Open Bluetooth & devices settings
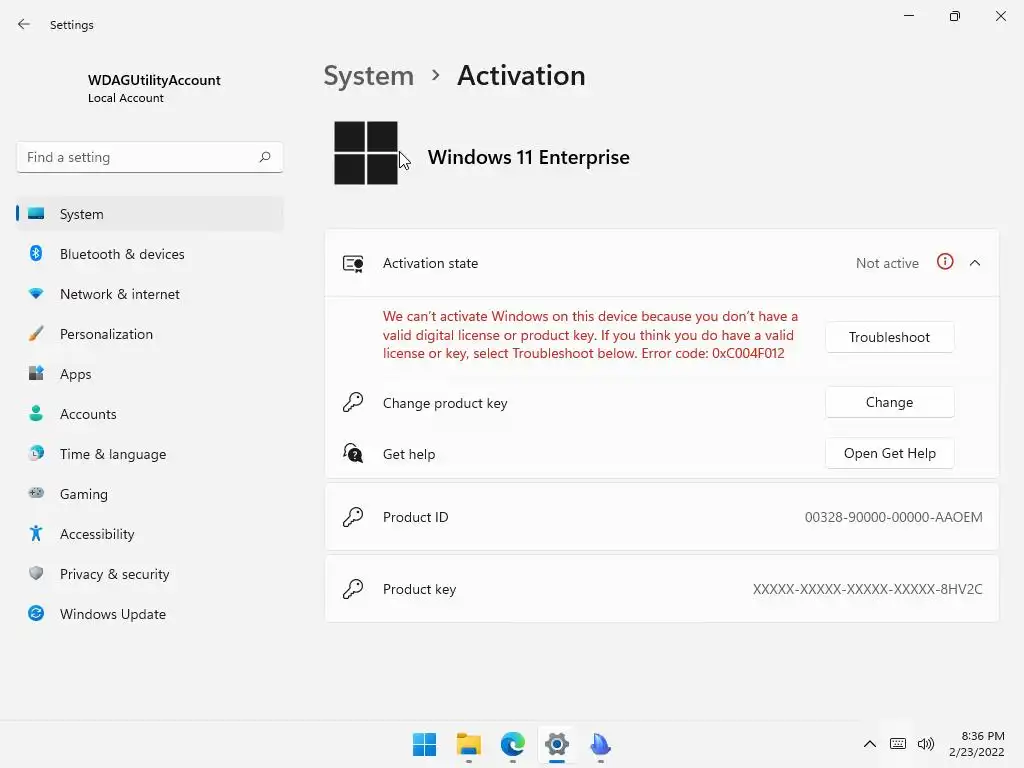Screen dimensions: 1024x768 [x=150, y=254]
